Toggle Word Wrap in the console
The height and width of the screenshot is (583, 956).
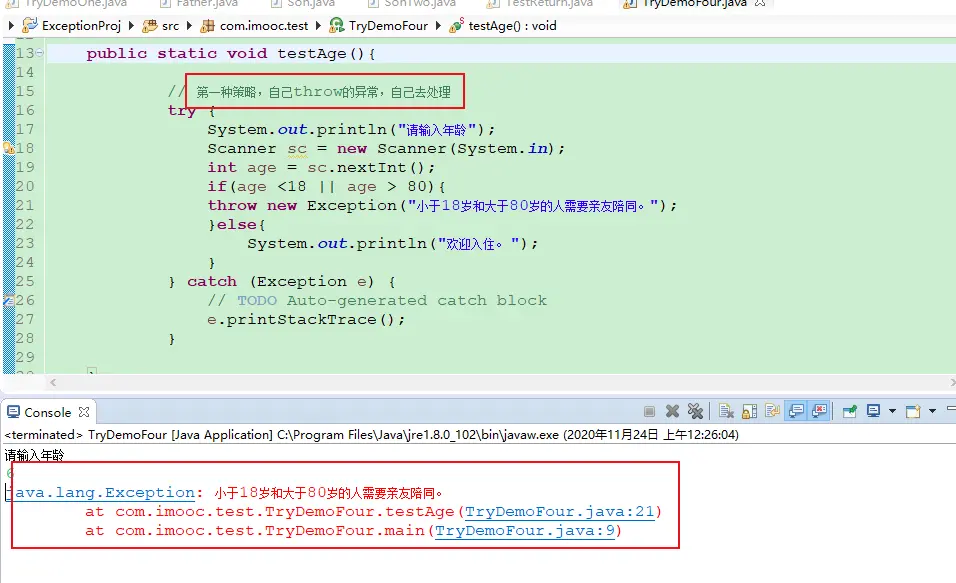pyautogui.click(x=773, y=411)
